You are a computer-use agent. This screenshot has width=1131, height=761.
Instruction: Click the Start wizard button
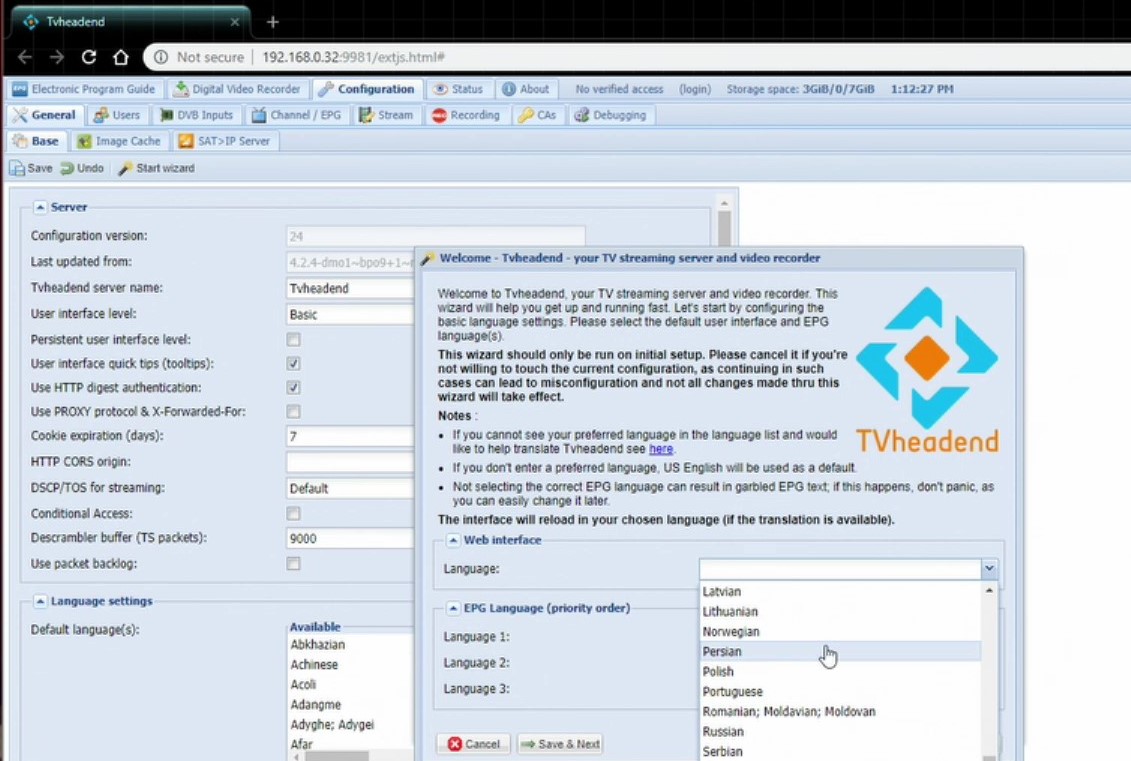pyautogui.click(x=157, y=168)
